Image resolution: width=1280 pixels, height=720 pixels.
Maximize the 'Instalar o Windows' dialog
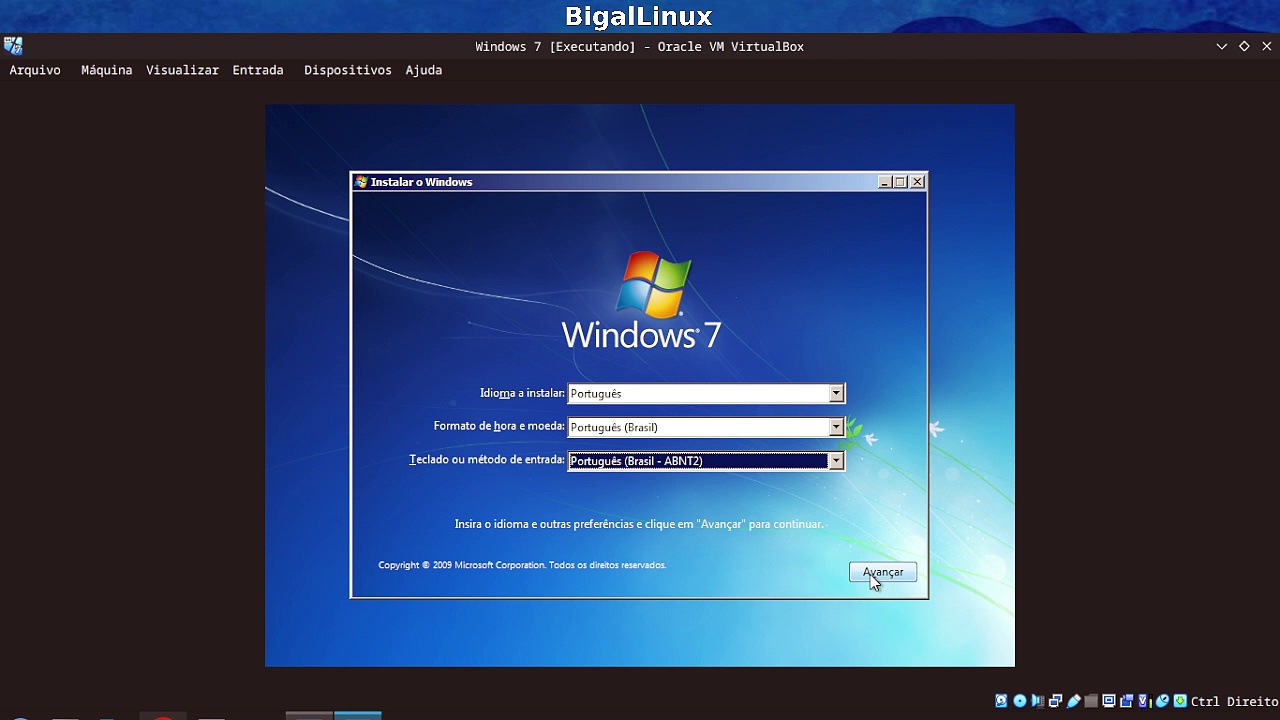point(900,182)
